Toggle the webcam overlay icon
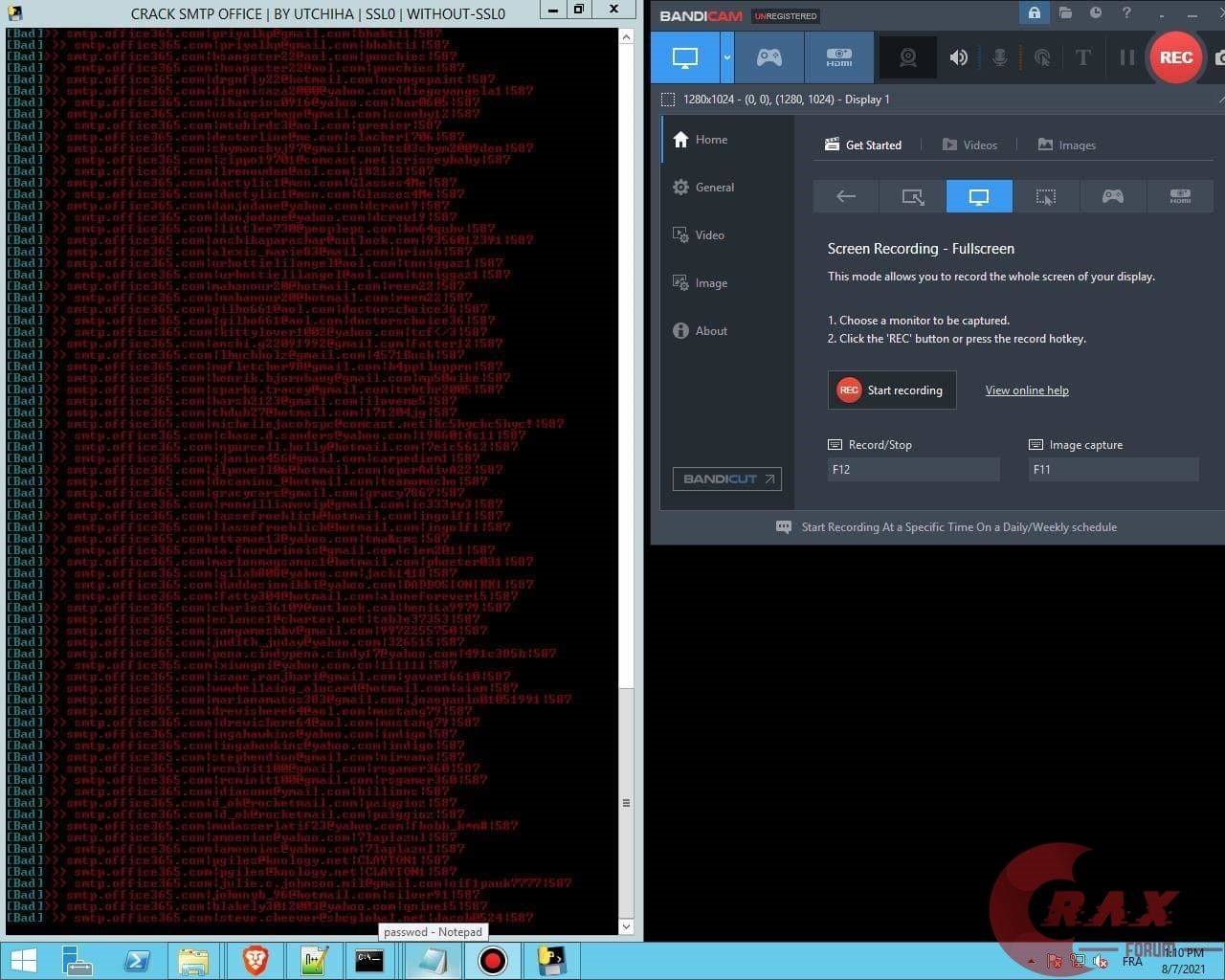 tap(908, 57)
